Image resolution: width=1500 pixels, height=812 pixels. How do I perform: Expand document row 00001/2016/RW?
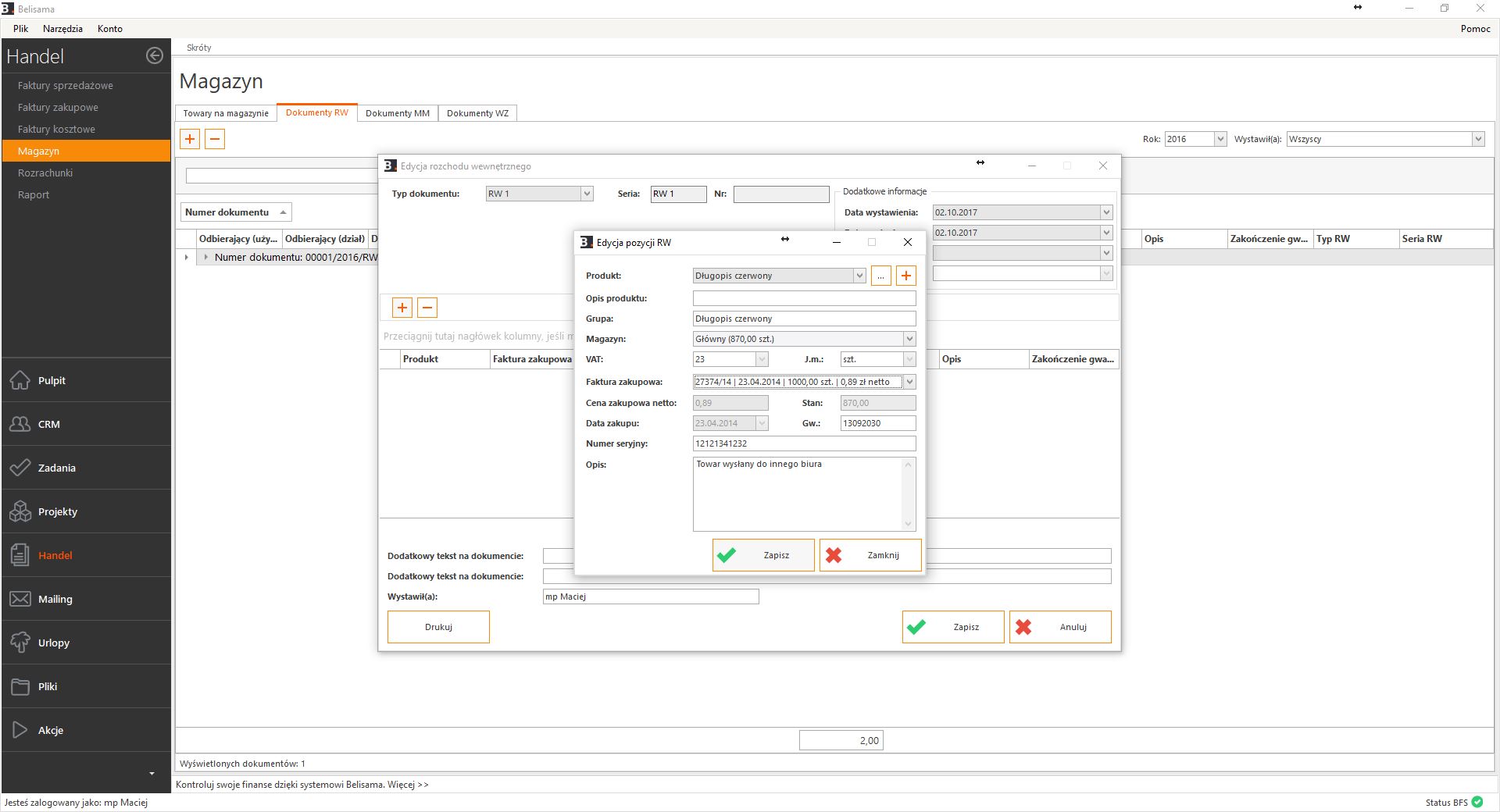[x=205, y=257]
